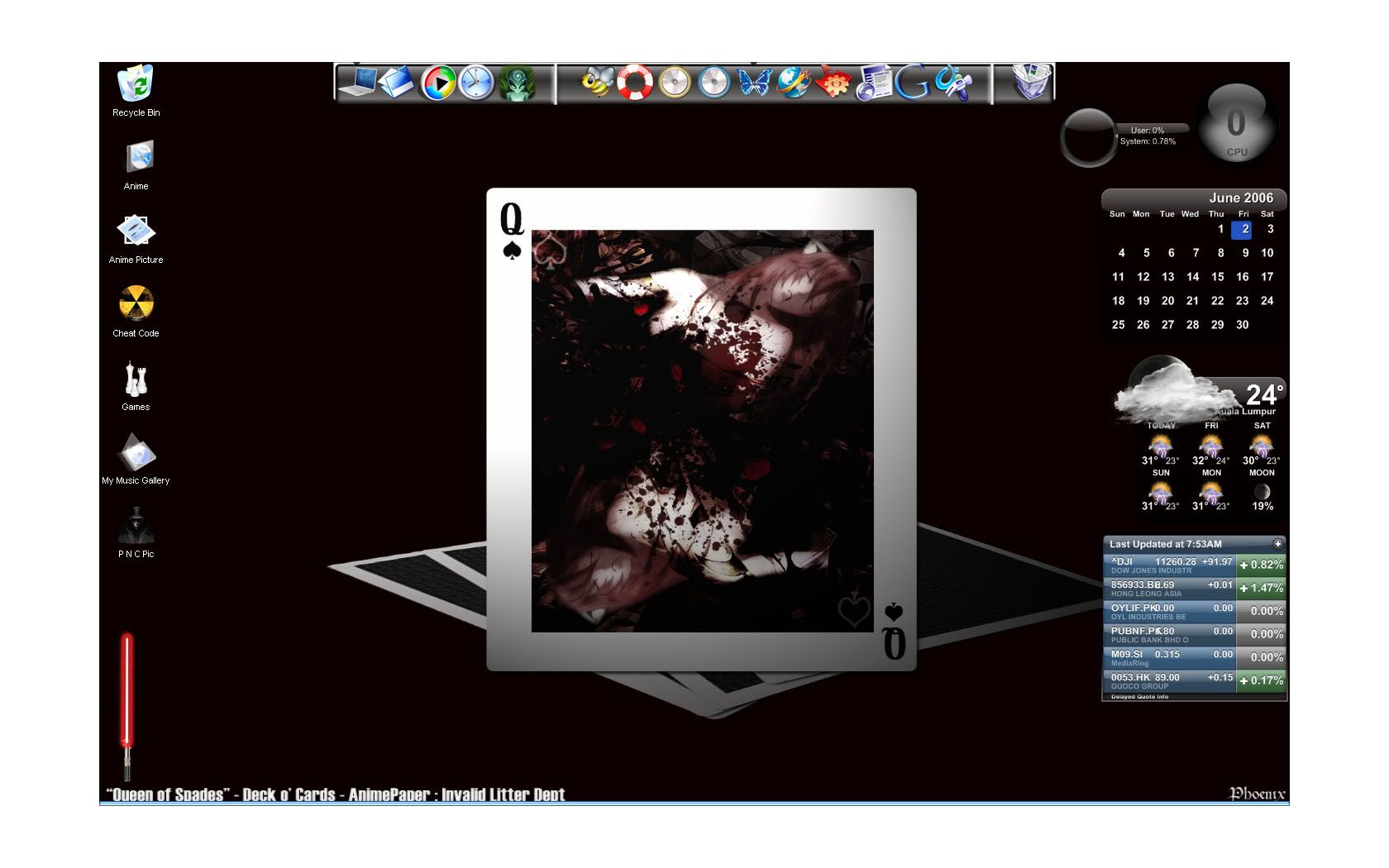Launch the blue butterfly dock icon

click(x=754, y=83)
